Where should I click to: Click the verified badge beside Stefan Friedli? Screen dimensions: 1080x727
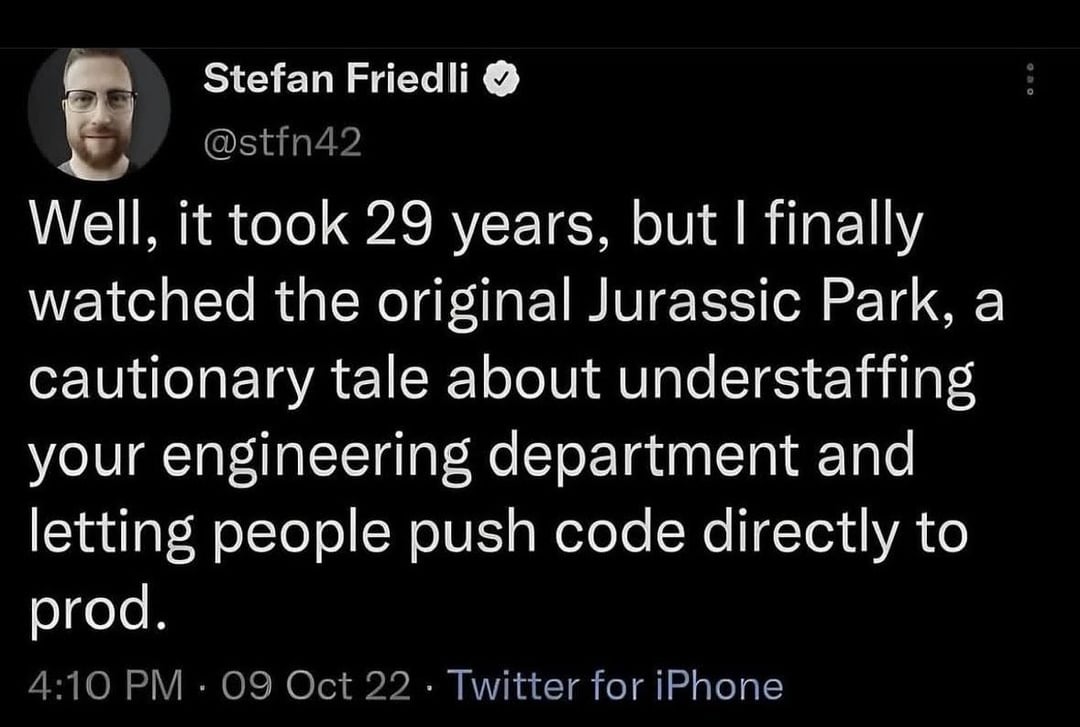498,78
